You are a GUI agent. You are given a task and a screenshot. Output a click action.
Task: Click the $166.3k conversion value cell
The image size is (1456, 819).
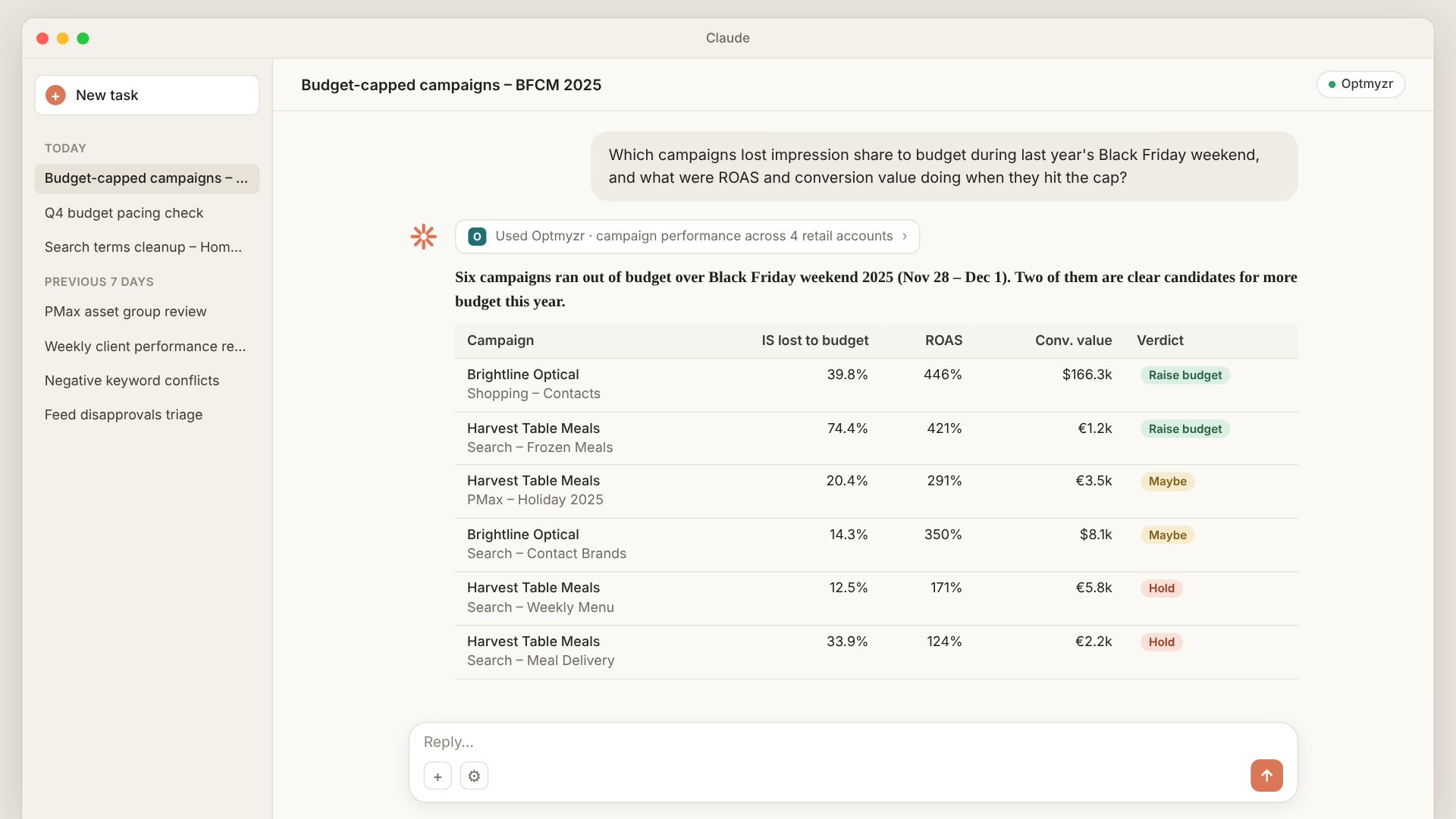coord(1087,375)
